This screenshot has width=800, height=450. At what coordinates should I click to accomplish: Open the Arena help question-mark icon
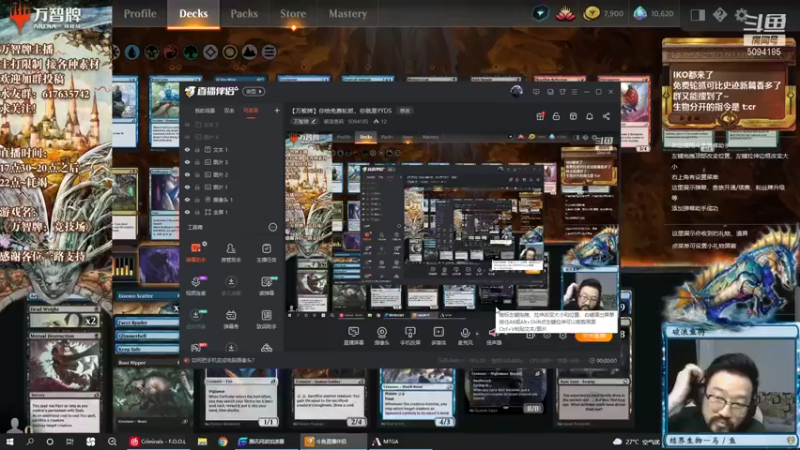pos(719,15)
